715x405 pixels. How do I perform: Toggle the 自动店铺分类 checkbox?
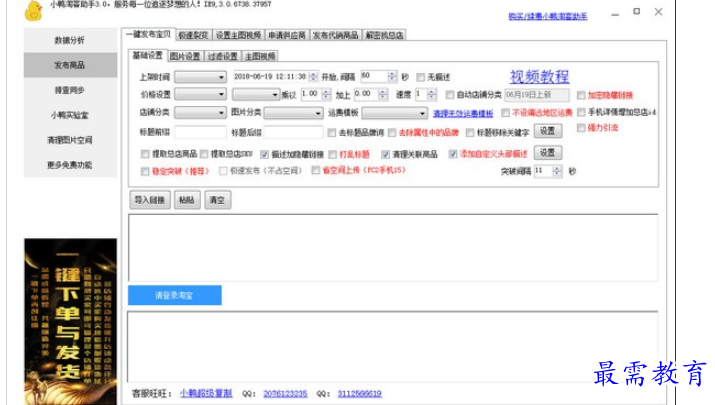450,94
